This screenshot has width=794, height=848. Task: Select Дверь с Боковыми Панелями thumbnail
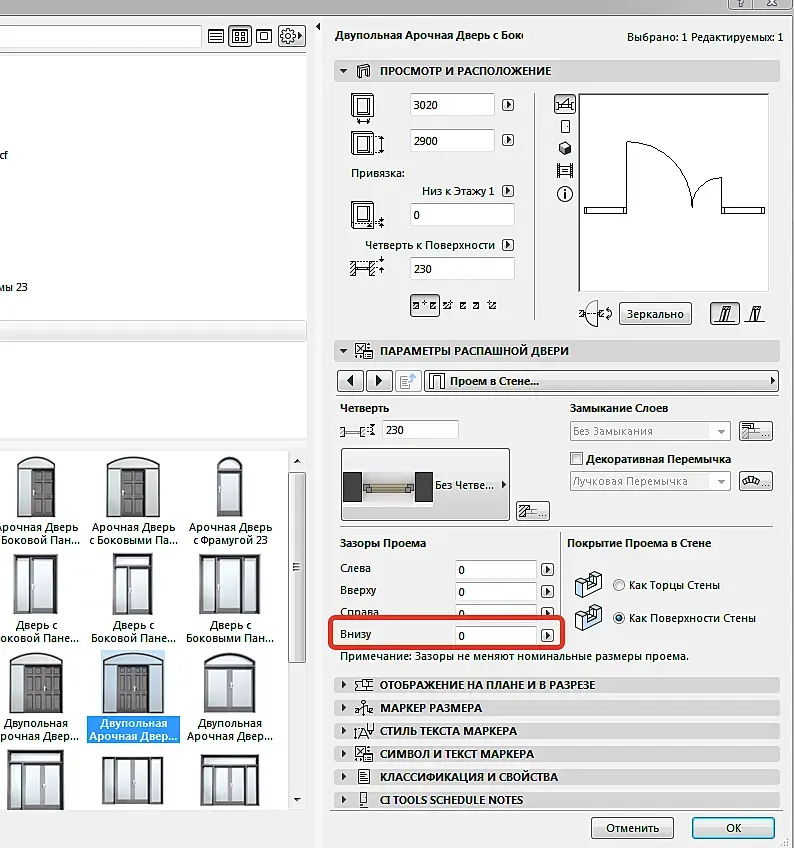click(230, 599)
